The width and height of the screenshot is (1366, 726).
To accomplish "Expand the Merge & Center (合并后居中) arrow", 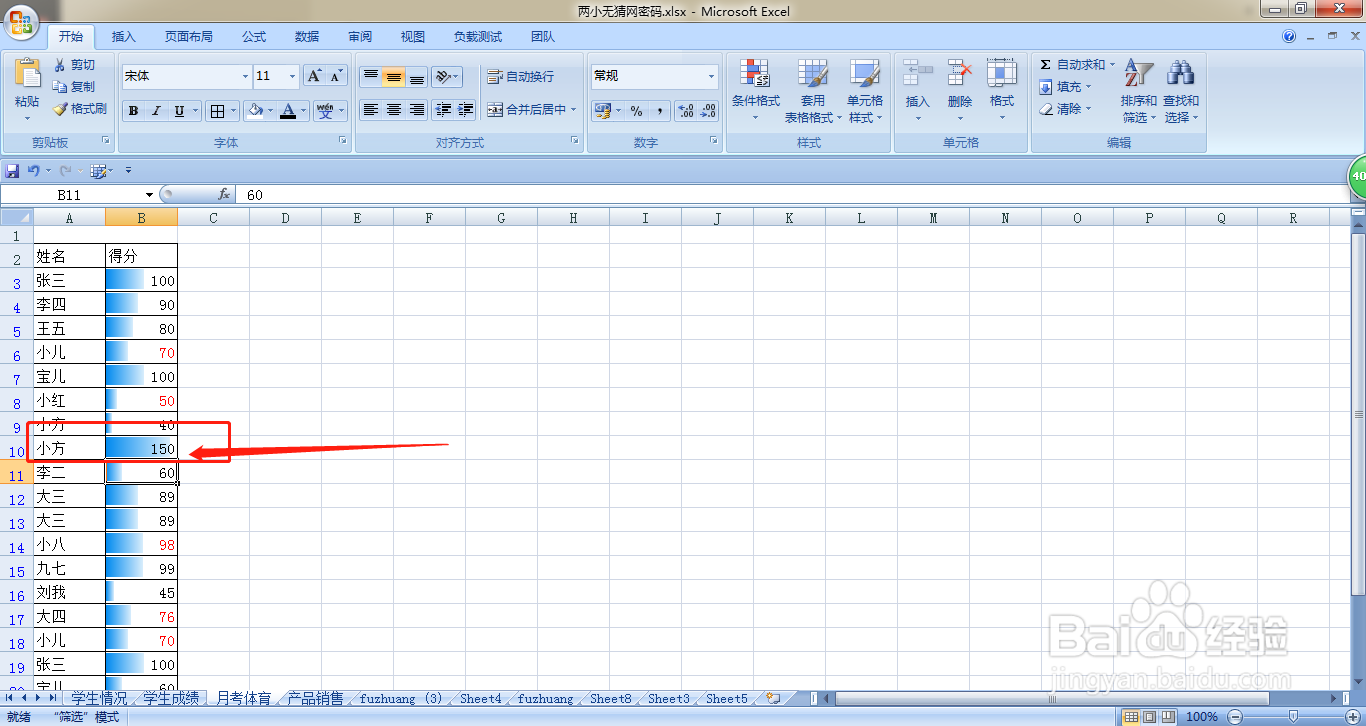I will click(575, 110).
